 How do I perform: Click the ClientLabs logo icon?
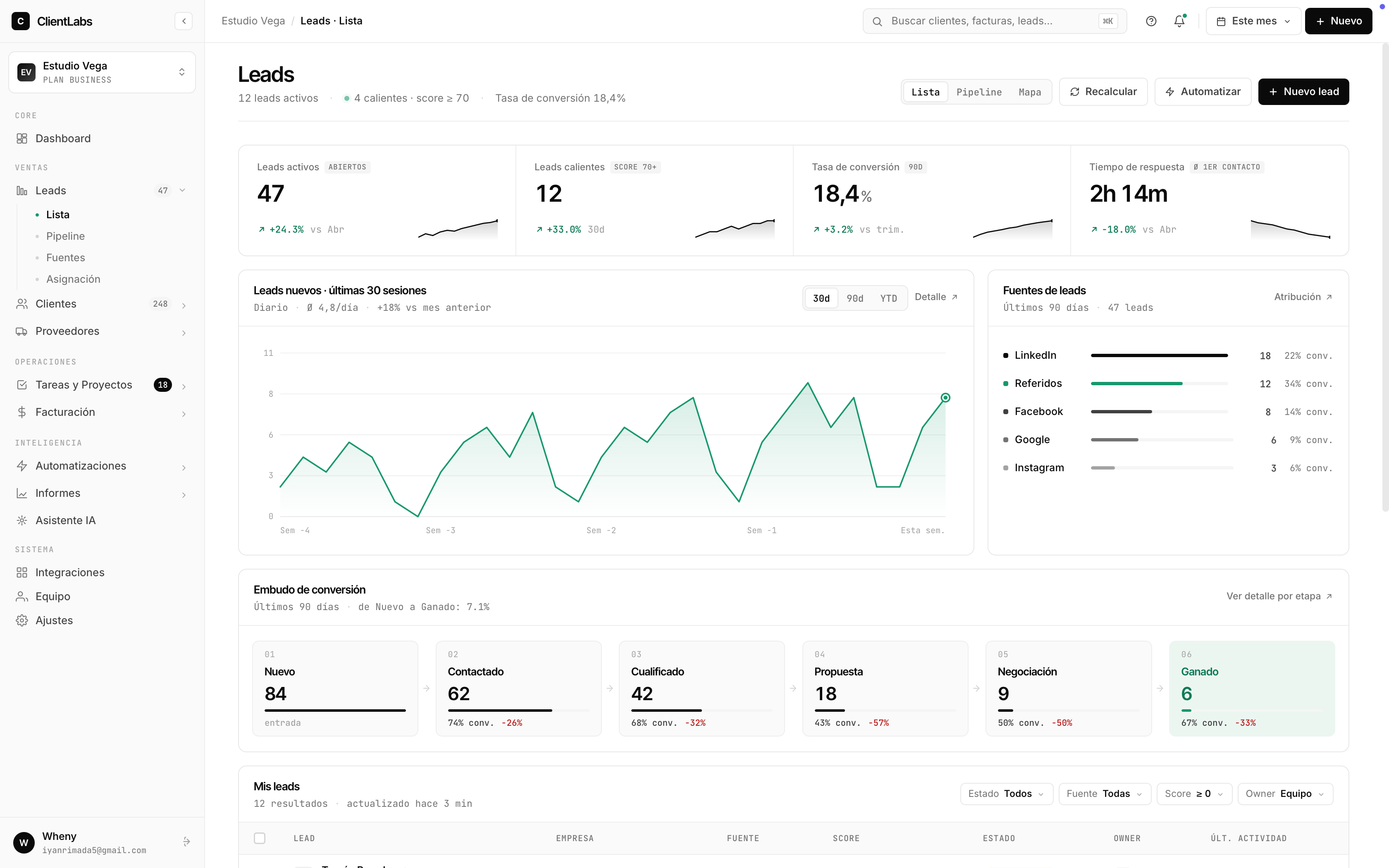pos(21,21)
